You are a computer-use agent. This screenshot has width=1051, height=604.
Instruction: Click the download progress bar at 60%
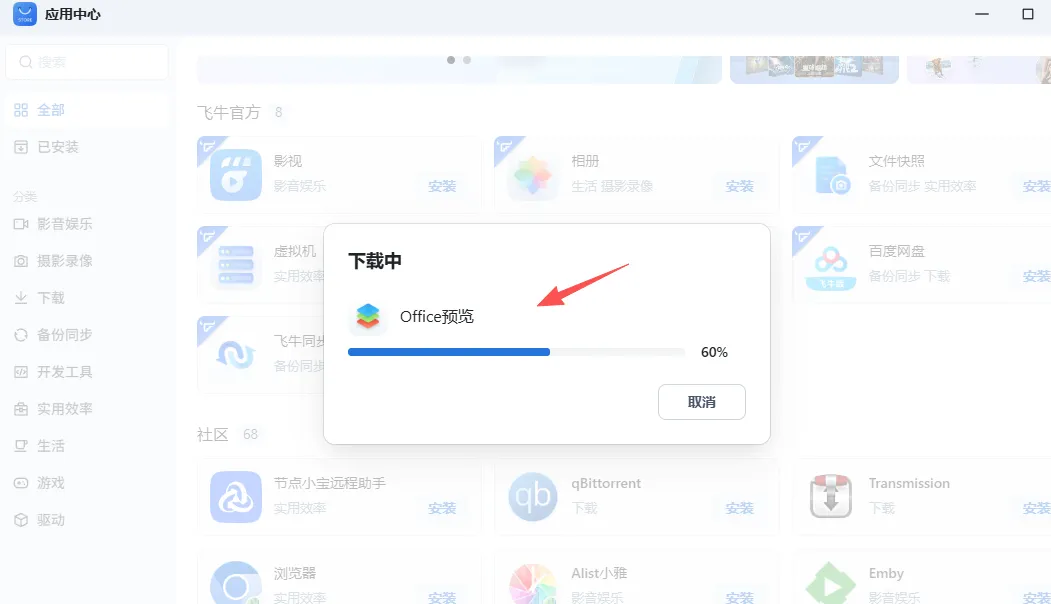point(515,352)
